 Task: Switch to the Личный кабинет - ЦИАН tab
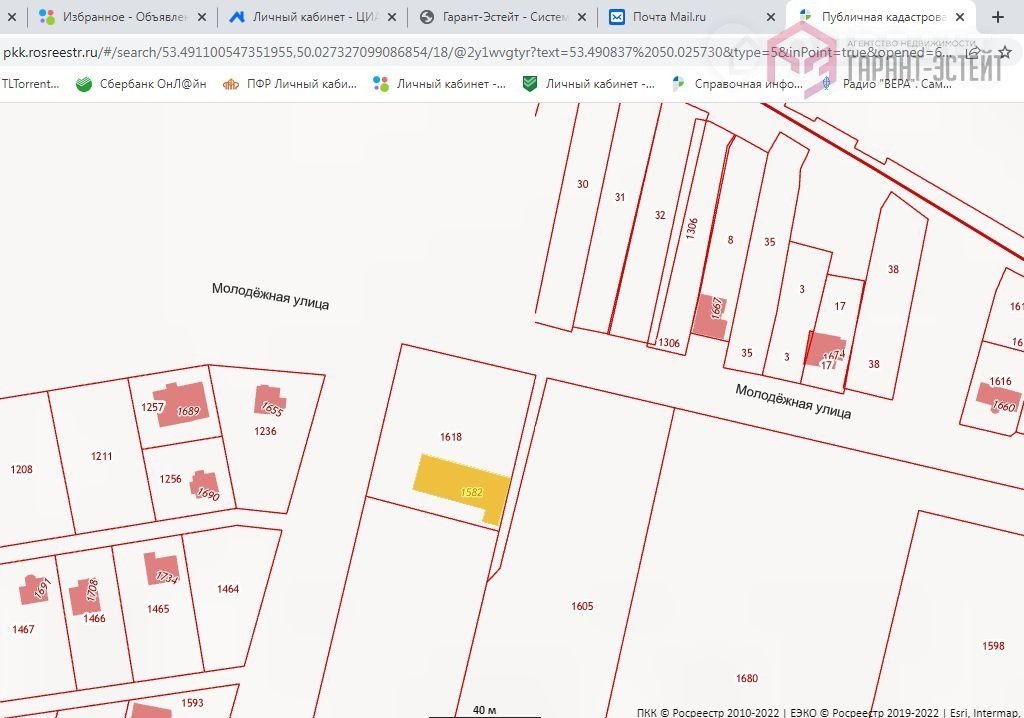coord(305,17)
